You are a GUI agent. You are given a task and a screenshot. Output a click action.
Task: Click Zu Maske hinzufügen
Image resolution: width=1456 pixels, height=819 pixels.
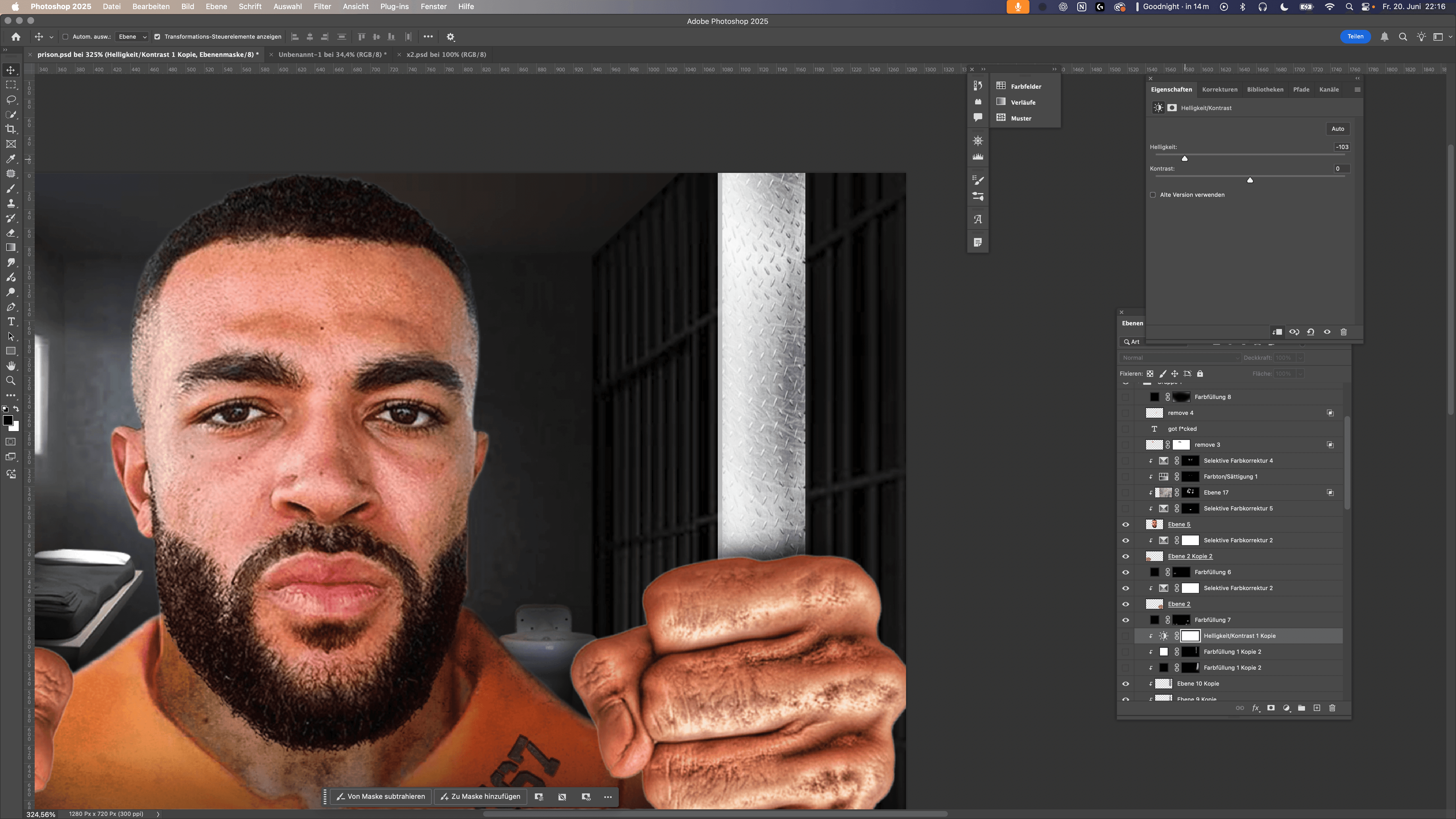pyautogui.click(x=480, y=796)
